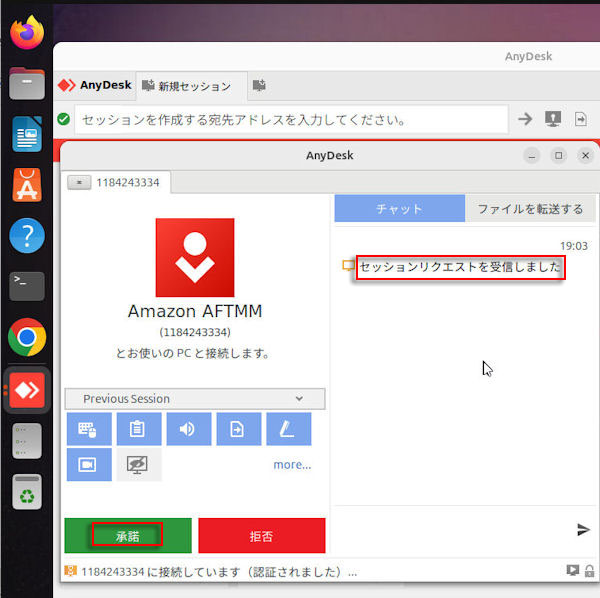Open Google Chrome from the dock
This screenshot has height=598, width=600.
click(x=27, y=337)
